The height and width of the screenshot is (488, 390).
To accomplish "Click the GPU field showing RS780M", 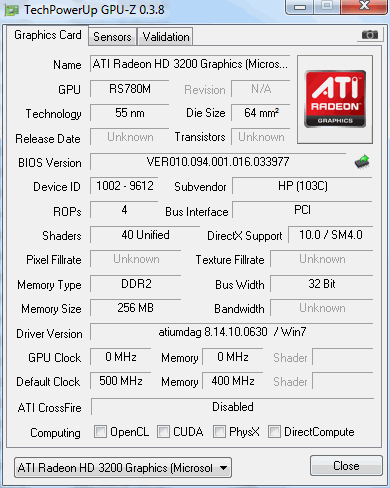I will pos(130,89).
